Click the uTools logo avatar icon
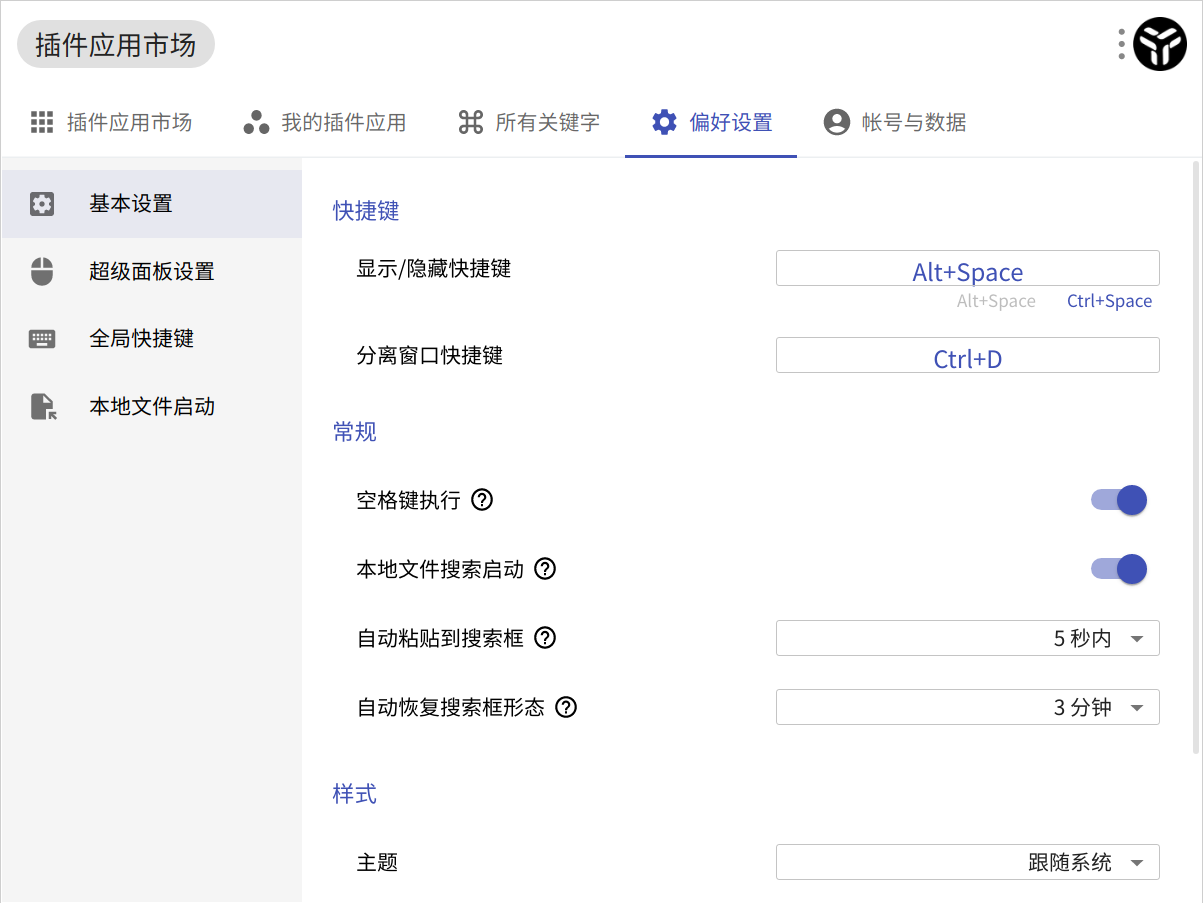Image resolution: width=1203 pixels, height=903 pixels. point(1159,44)
